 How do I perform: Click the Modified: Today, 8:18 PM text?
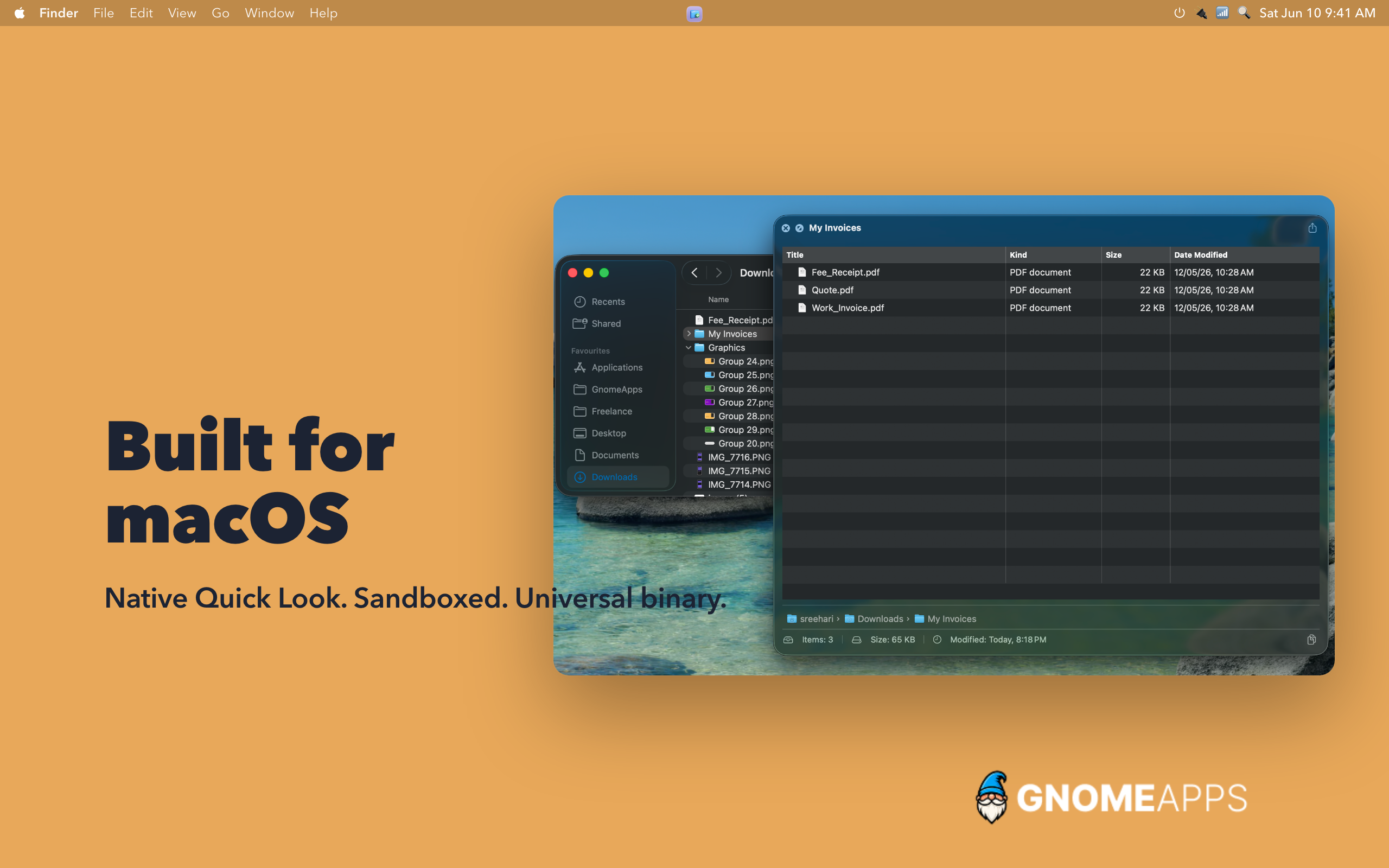[998, 640]
